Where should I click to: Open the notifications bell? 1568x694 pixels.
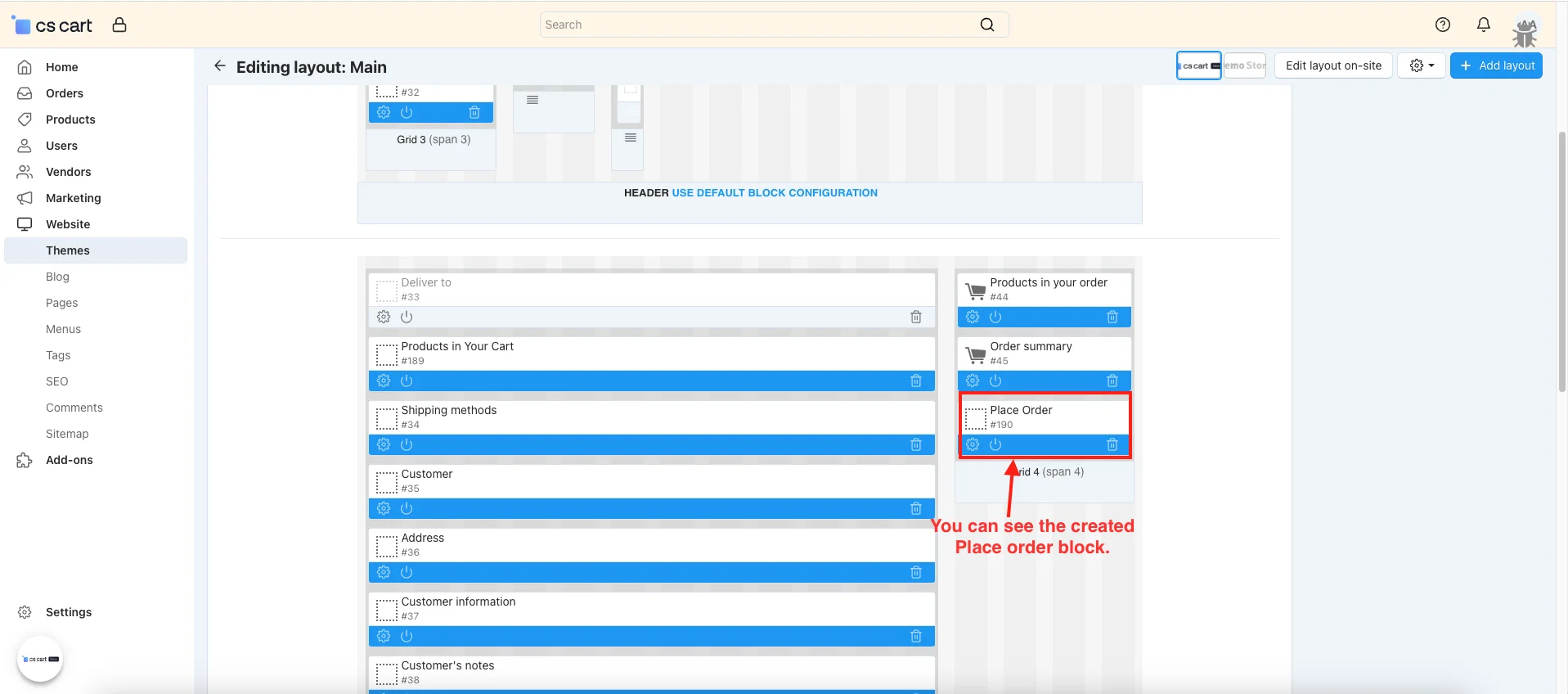point(1484,25)
